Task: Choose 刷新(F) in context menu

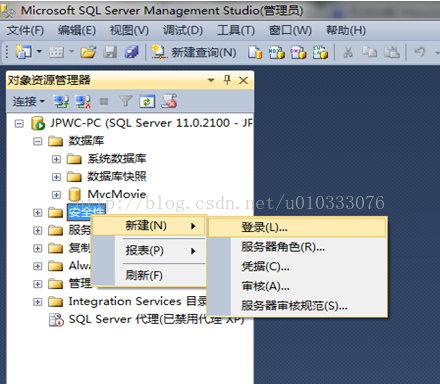Action: click(149, 276)
